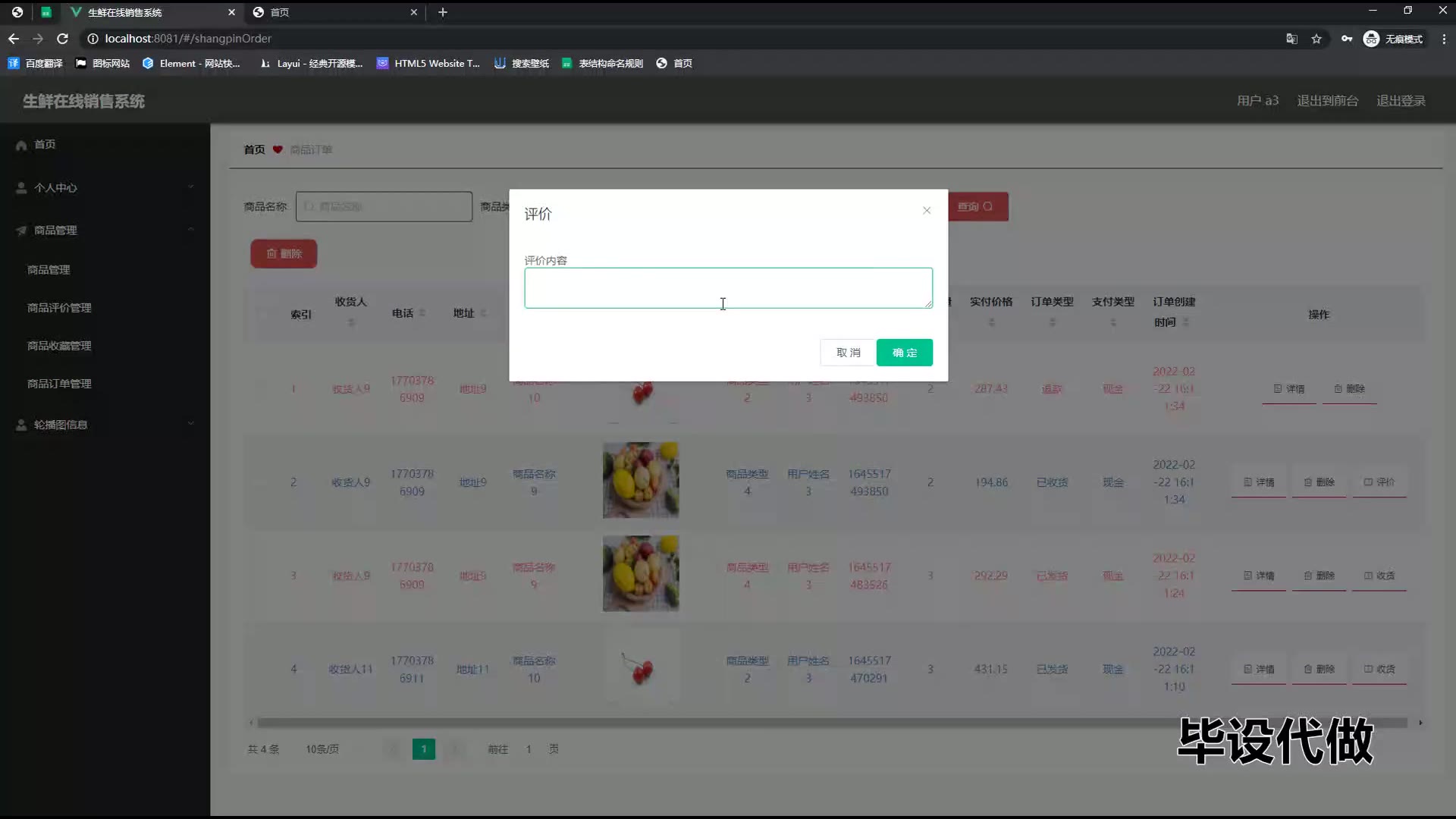Image resolution: width=1456 pixels, height=819 pixels.
Task: Sort table by 电话 column arrows
Action: (x=422, y=313)
